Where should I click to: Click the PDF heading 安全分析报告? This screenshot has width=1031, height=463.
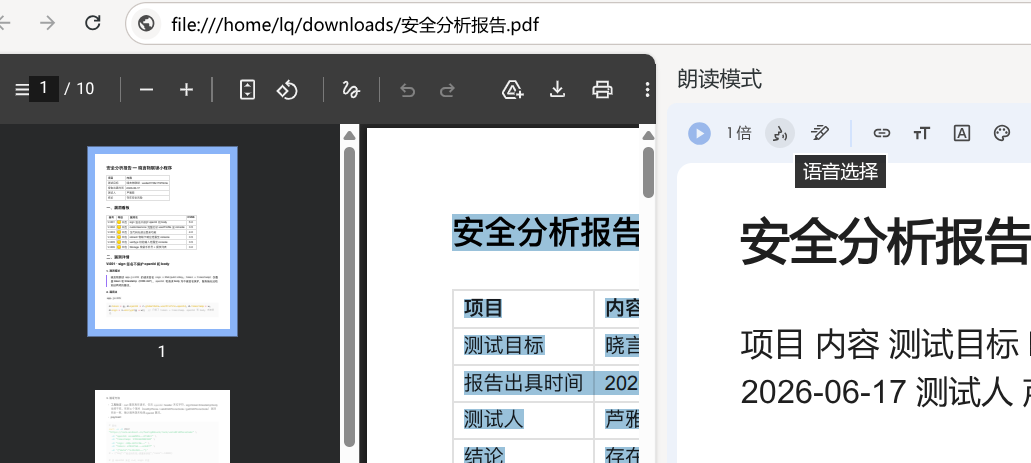[x=546, y=232]
